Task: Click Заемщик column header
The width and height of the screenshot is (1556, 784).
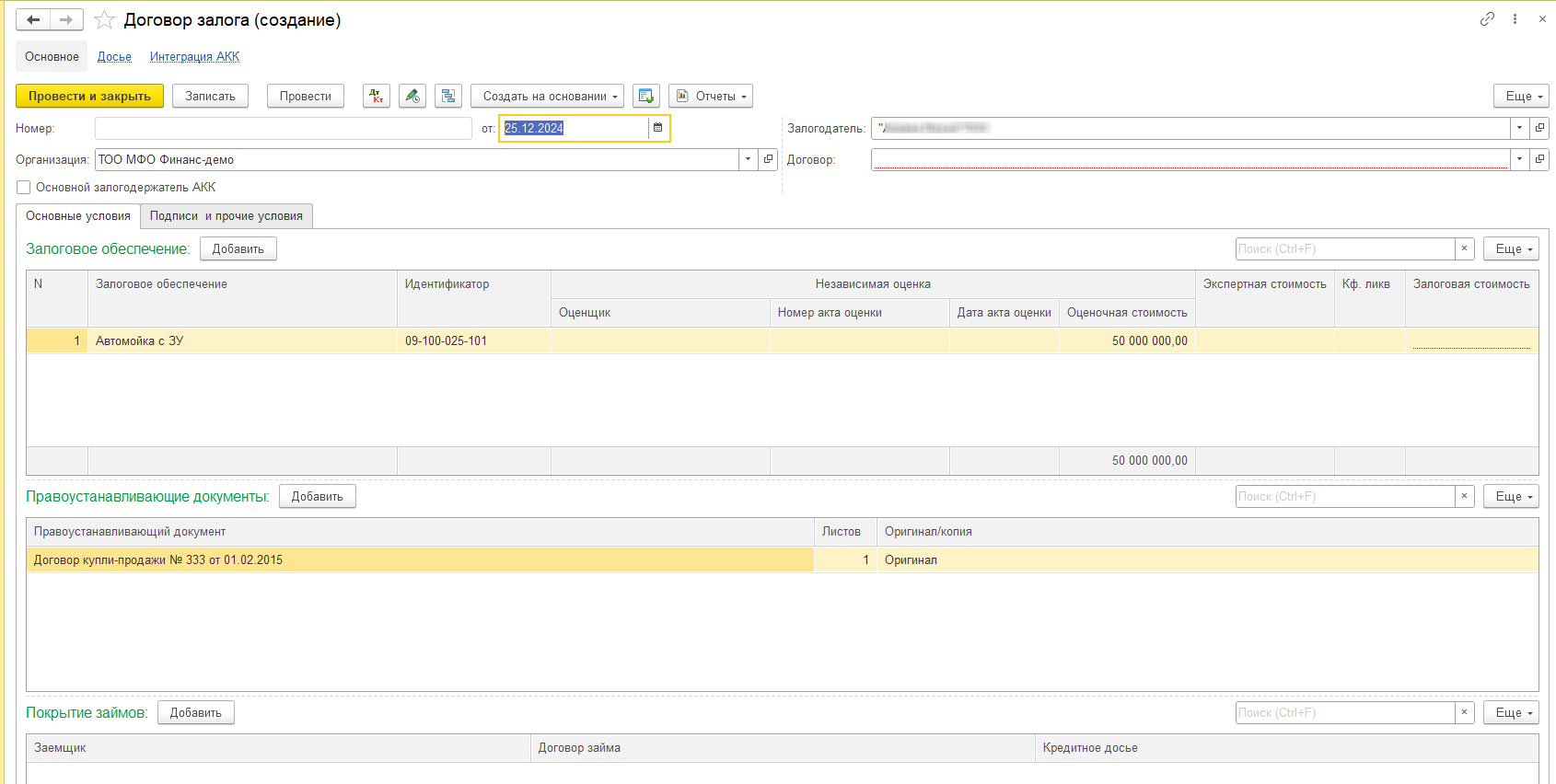Action: click(x=278, y=748)
